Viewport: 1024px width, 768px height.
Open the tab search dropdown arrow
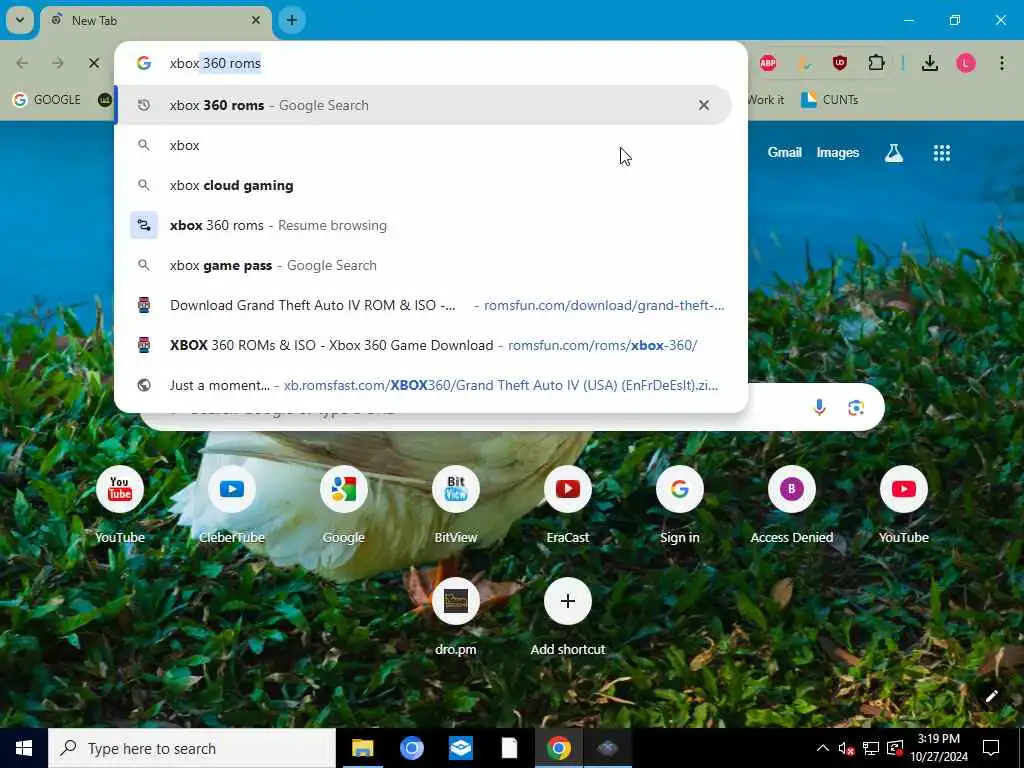click(20, 20)
